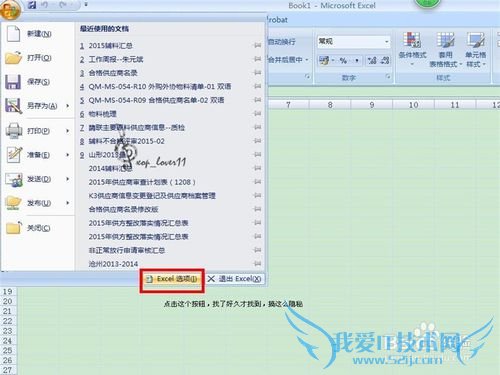Pin 沧州2013-2014 to recent list
Viewport: 500px width, 375px height.
pos(258,263)
